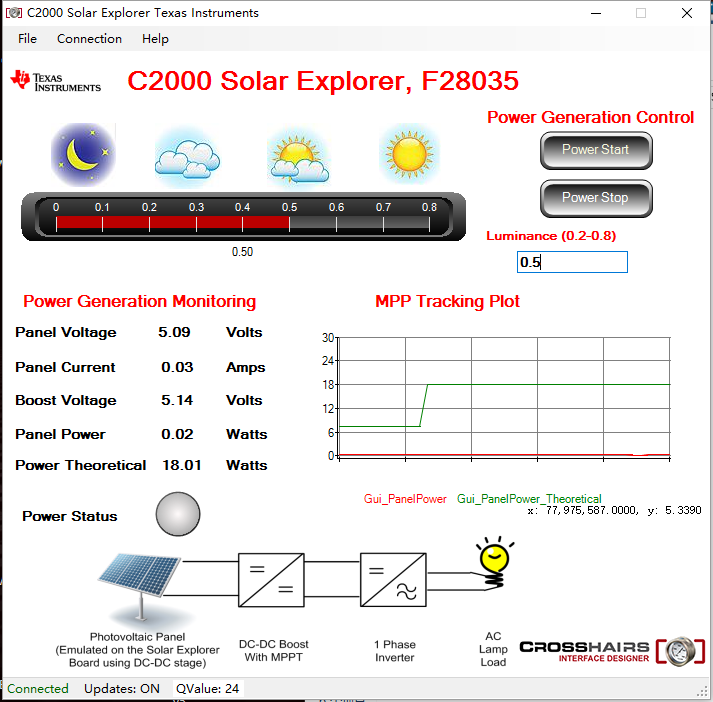
Task: Click inside the MPP Tracking Plot chart
Action: tap(505, 396)
